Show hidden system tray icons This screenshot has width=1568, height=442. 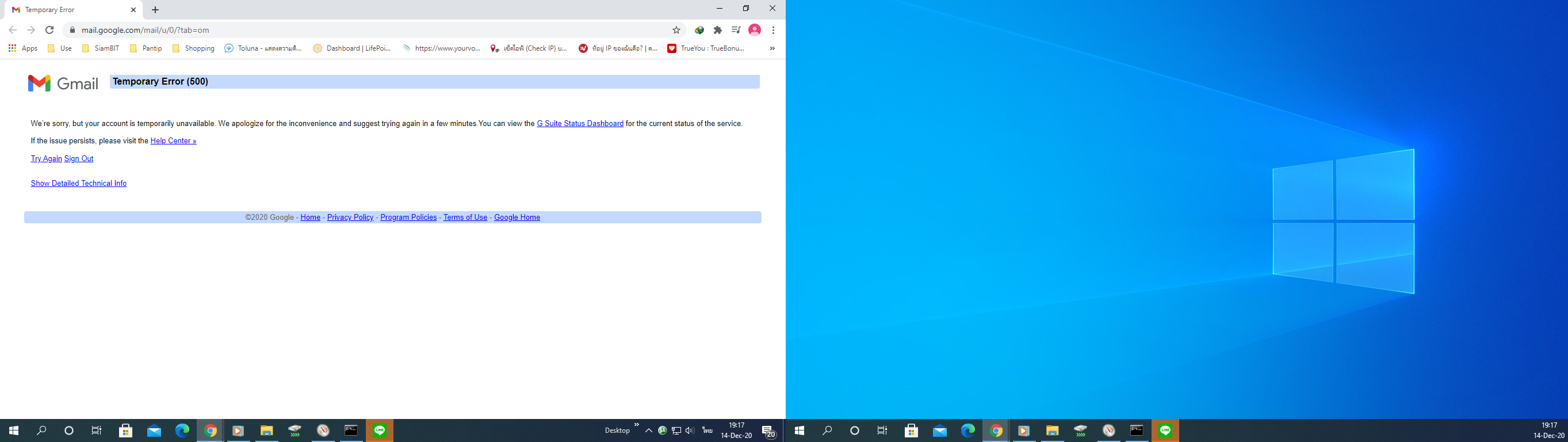(649, 430)
